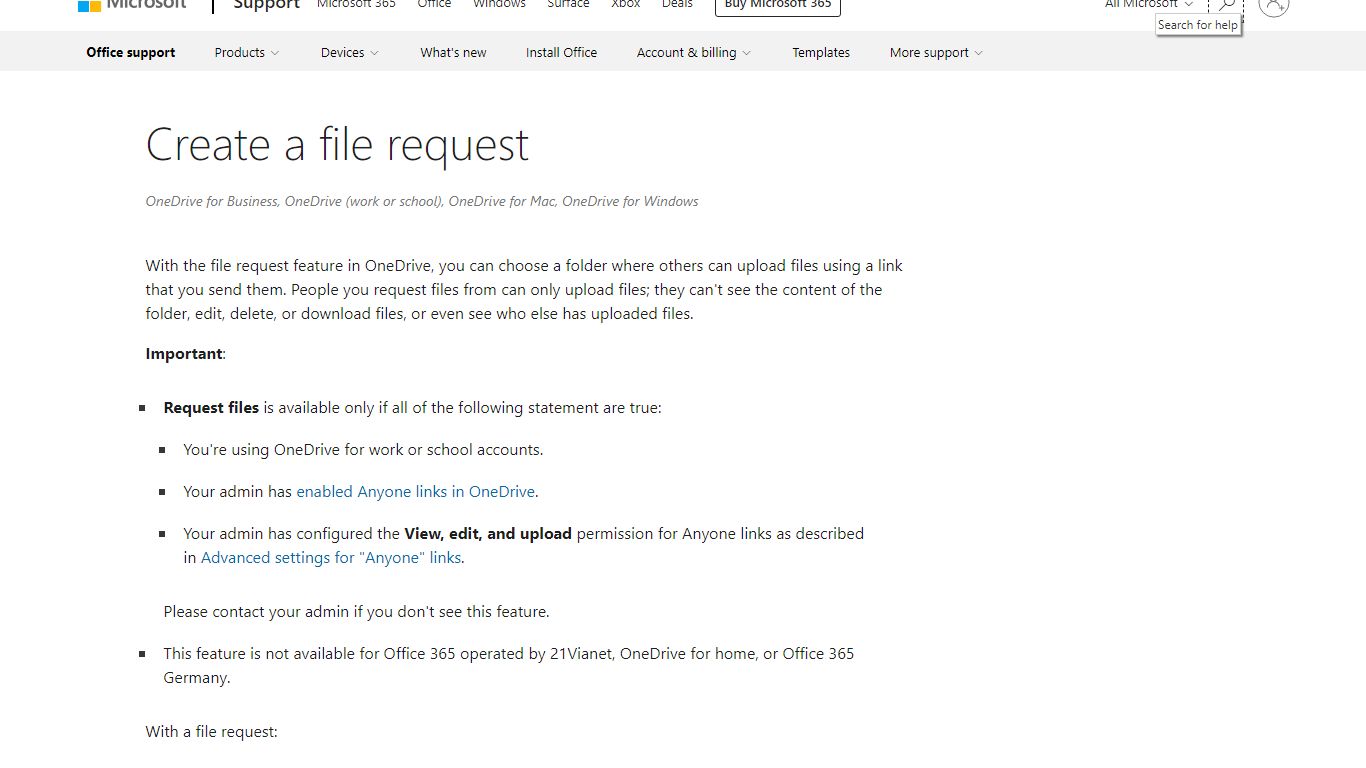Click the Create a file request heading
Image resolution: width=1366 pixels, height=768 pixels.
[x=337, y=146]
